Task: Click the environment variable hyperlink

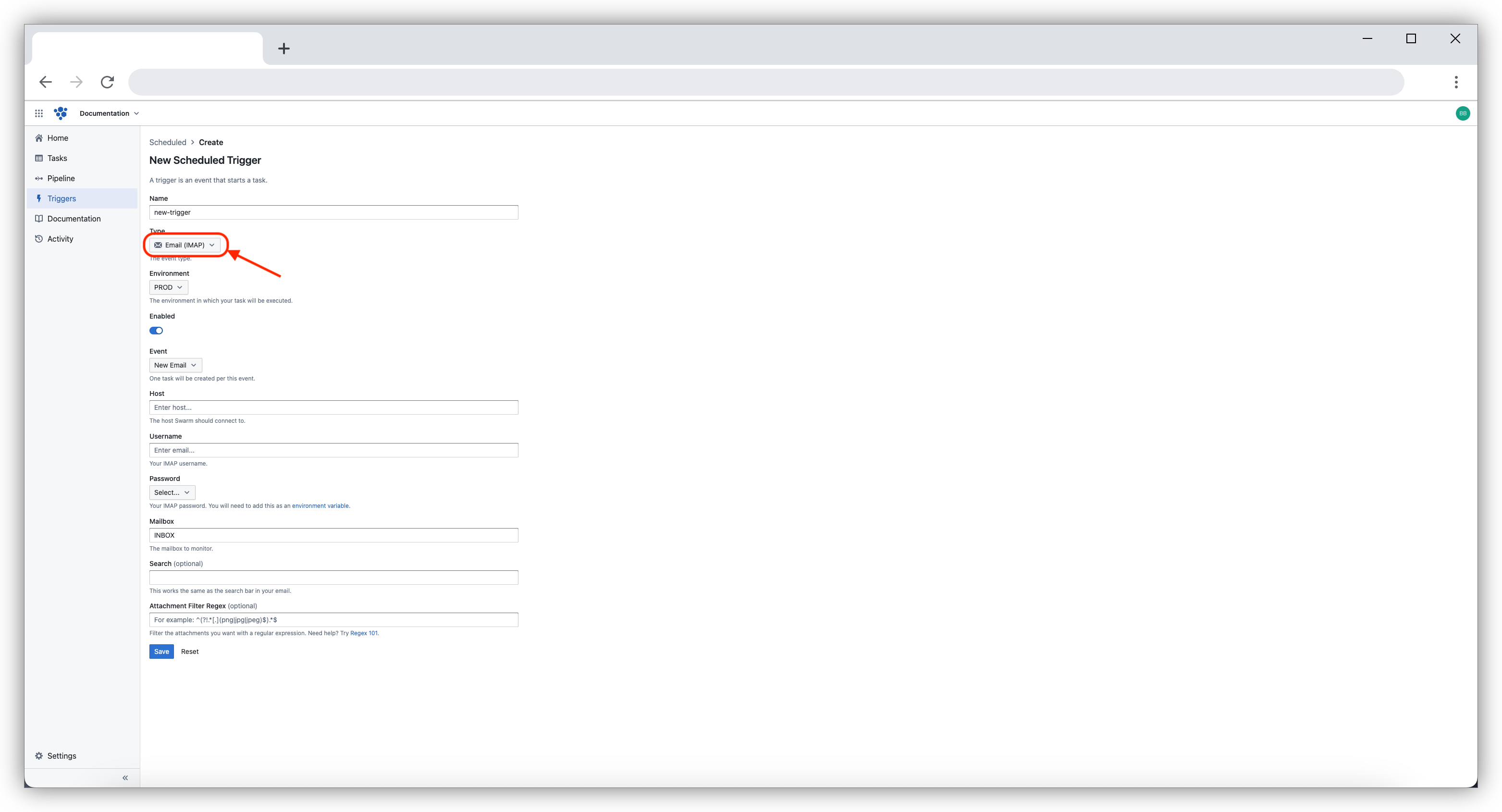Action: click(x=320, y=505)
